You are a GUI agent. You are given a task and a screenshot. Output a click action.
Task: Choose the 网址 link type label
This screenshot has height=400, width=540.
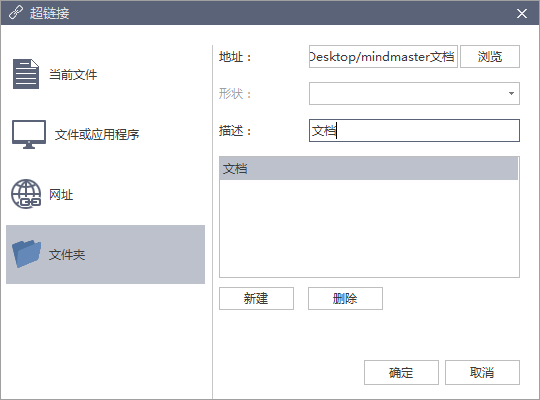61,195
